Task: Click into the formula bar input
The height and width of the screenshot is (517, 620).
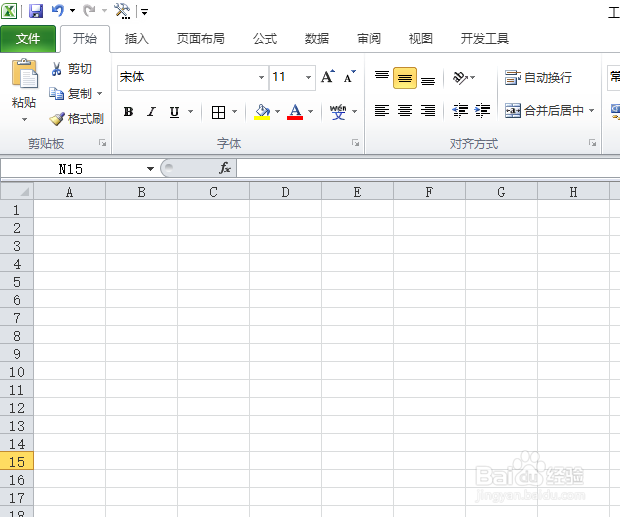Action: (x=428, y=168)
